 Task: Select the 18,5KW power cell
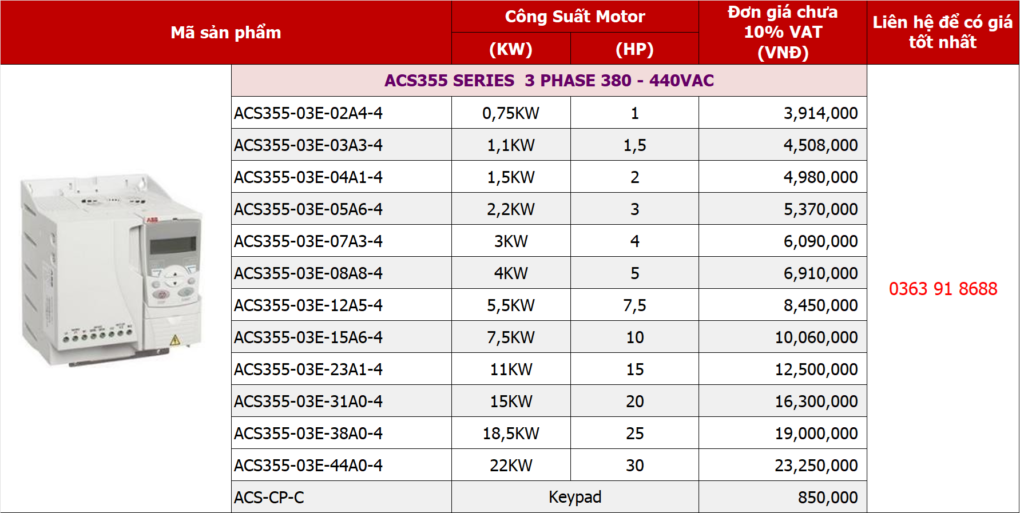point(510,433)
